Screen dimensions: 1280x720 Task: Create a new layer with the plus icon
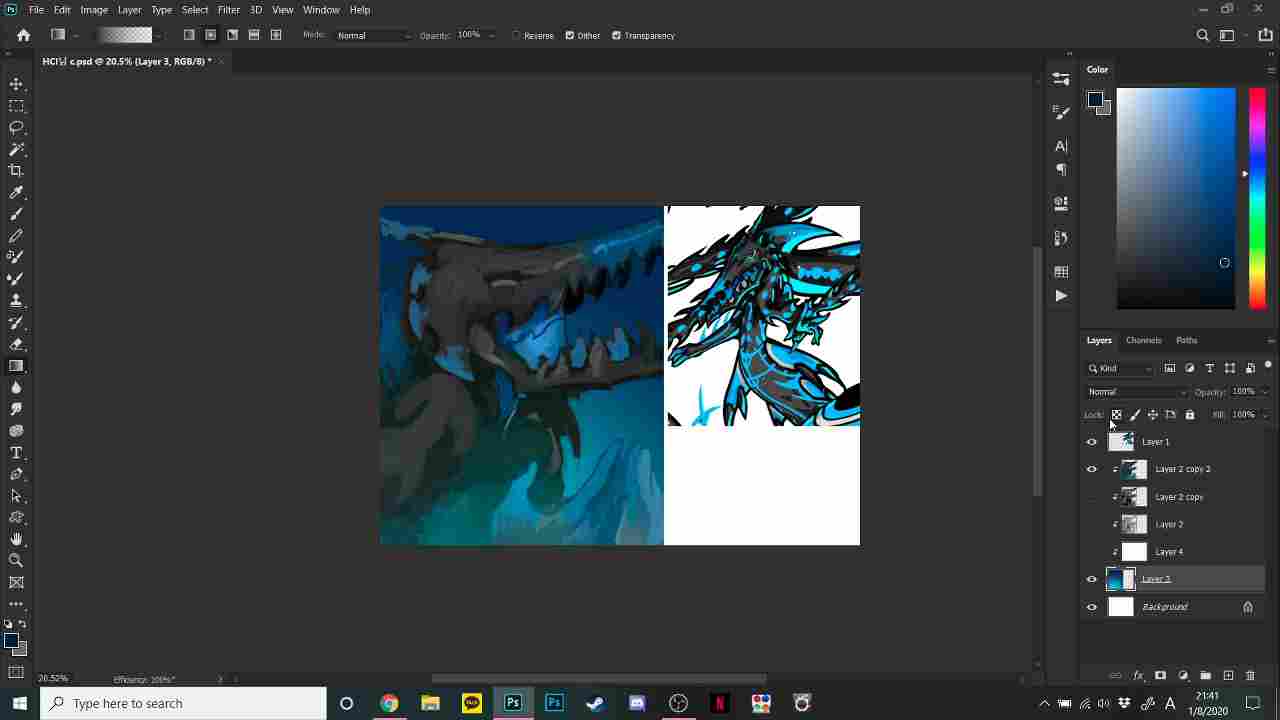[1228, 676]
